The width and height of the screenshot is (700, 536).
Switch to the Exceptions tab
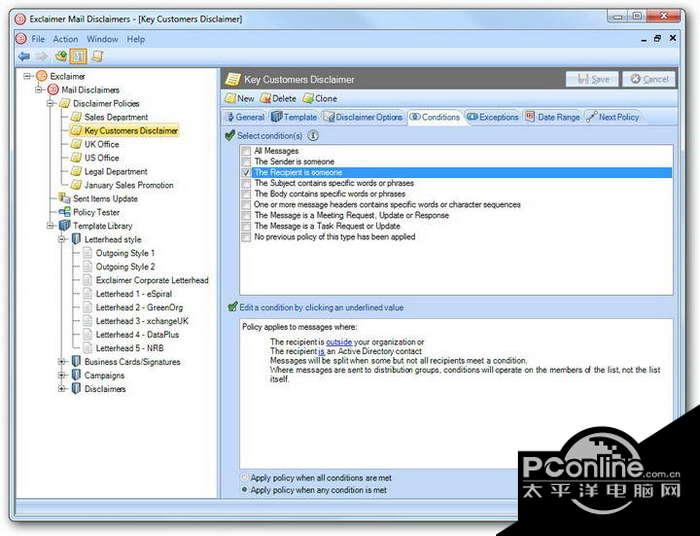point(492,117)
